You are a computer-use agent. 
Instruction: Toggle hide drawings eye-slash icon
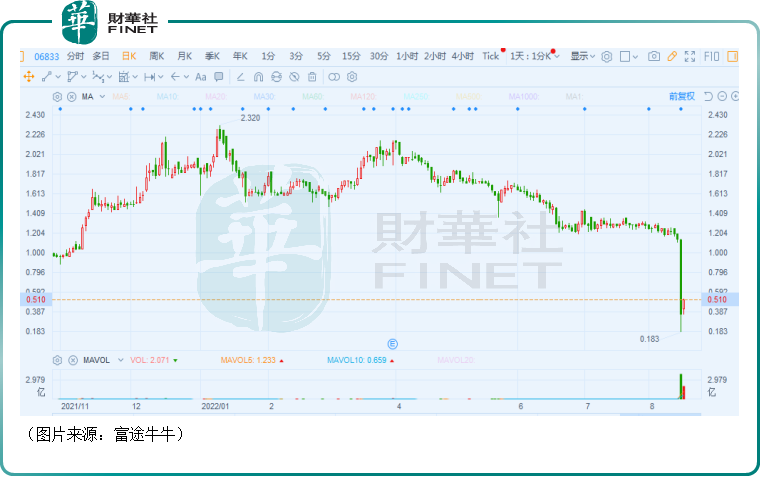click(x=294, y=76)
